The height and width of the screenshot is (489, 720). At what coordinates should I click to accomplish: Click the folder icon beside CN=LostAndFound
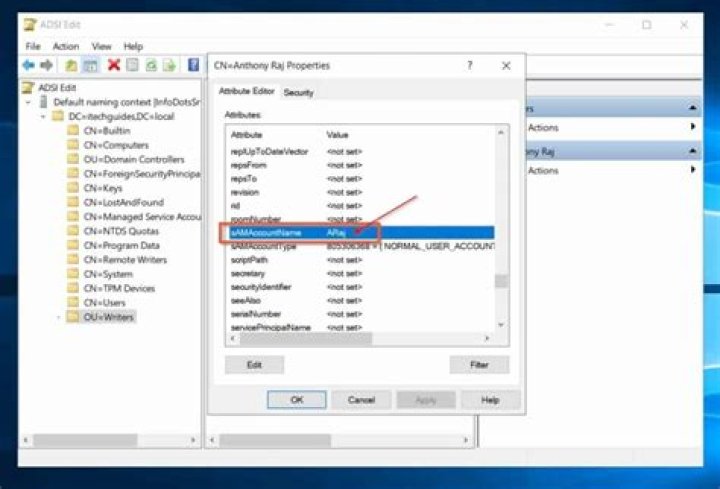(x=73, y=202)
